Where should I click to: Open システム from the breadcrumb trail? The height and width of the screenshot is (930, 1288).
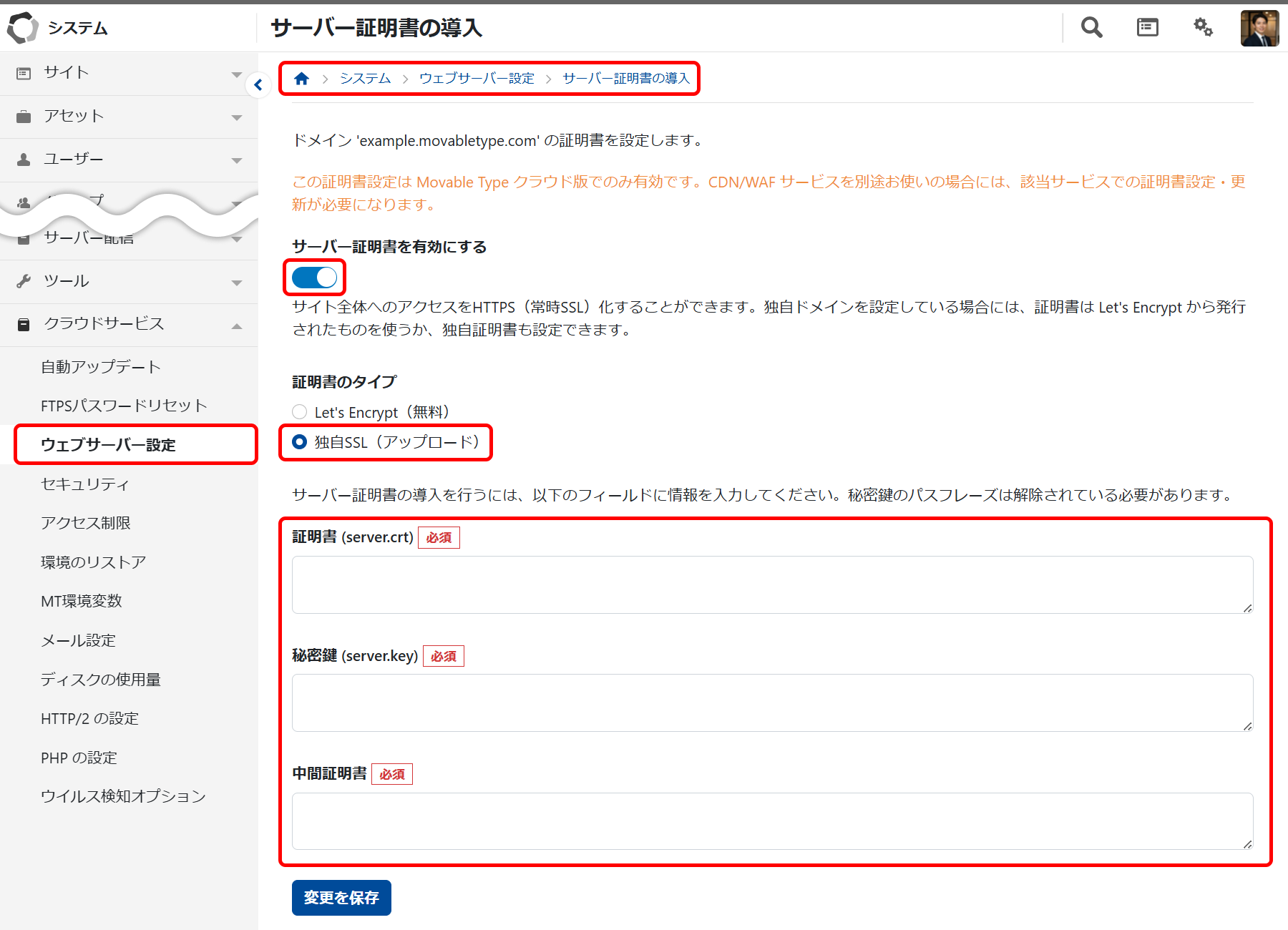pyautogui.click(x=364, y=78)
